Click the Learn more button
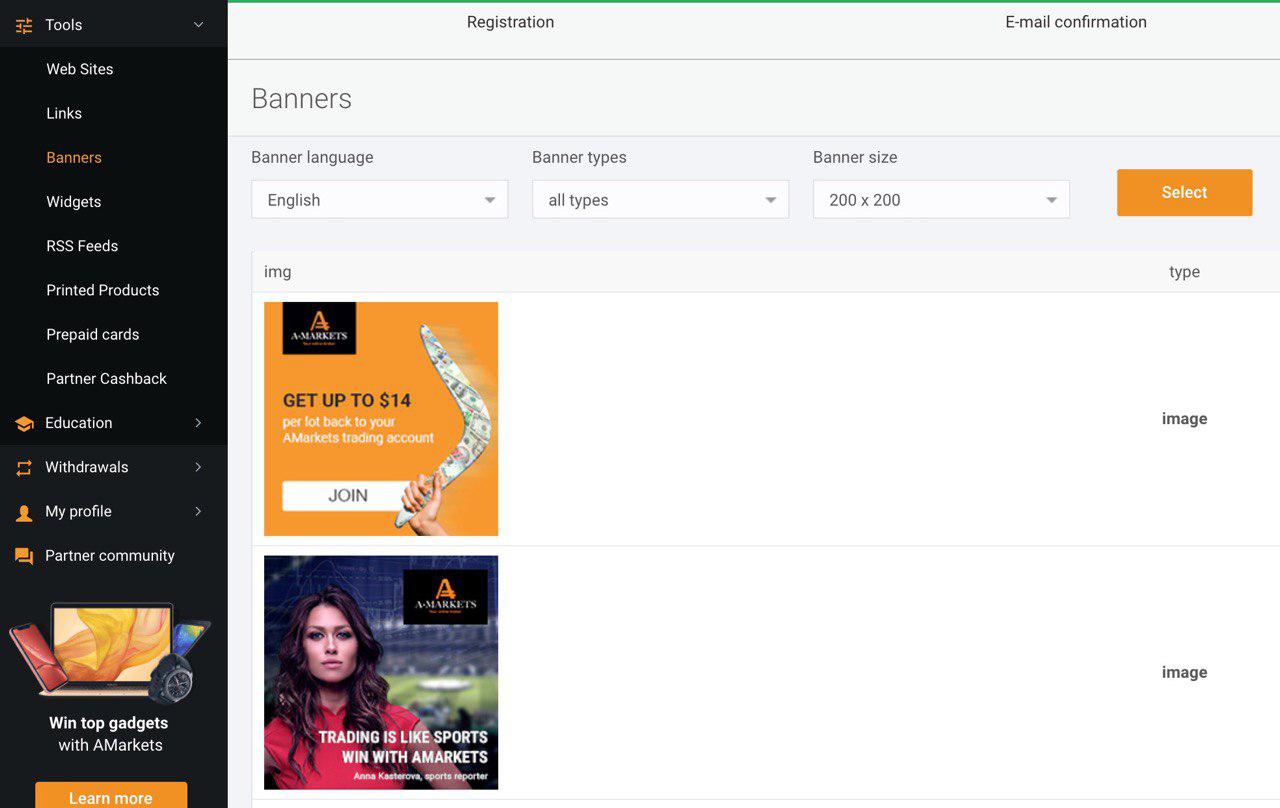 click(111, 796)
